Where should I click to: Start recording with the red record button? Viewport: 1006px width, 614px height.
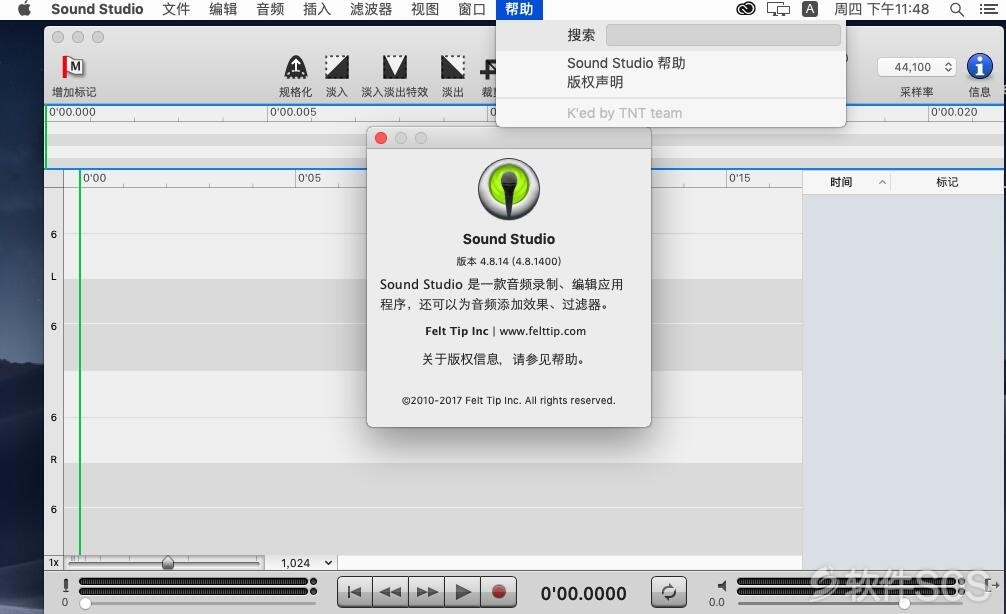[499, 592]
